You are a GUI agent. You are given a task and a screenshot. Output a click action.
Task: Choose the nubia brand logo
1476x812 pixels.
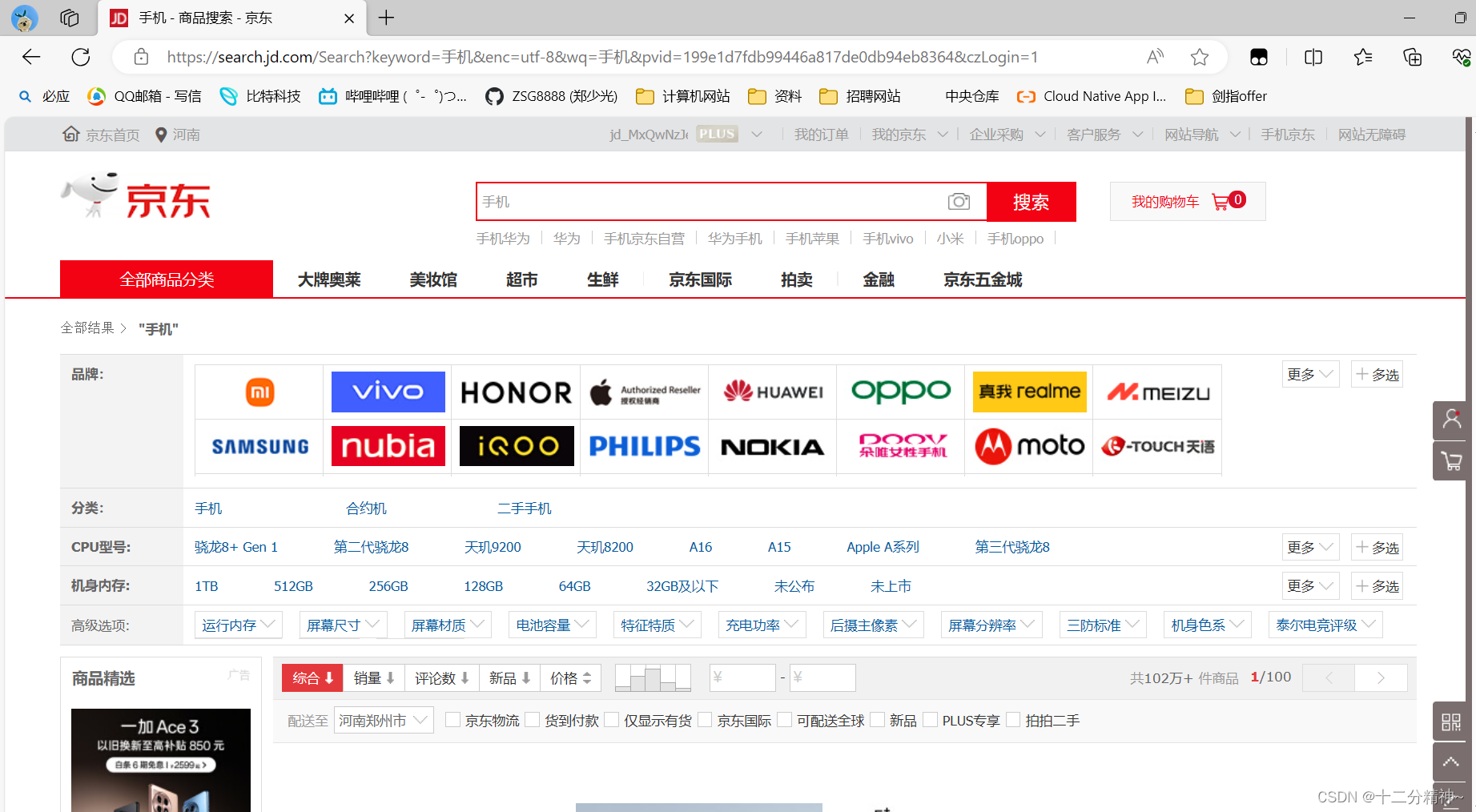coord(388,446)
